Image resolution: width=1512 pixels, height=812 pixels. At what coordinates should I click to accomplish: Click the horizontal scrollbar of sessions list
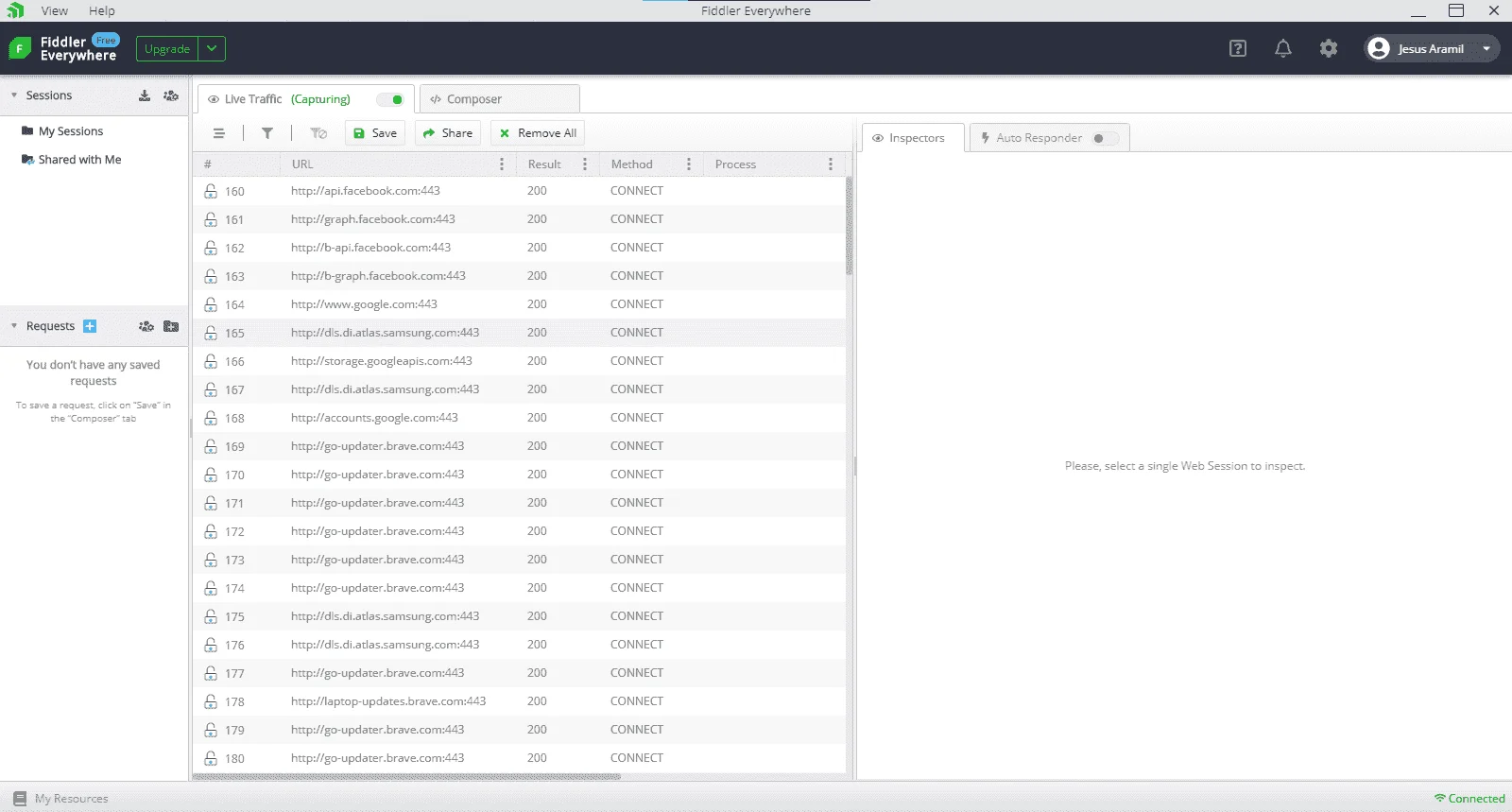point(407,777)
